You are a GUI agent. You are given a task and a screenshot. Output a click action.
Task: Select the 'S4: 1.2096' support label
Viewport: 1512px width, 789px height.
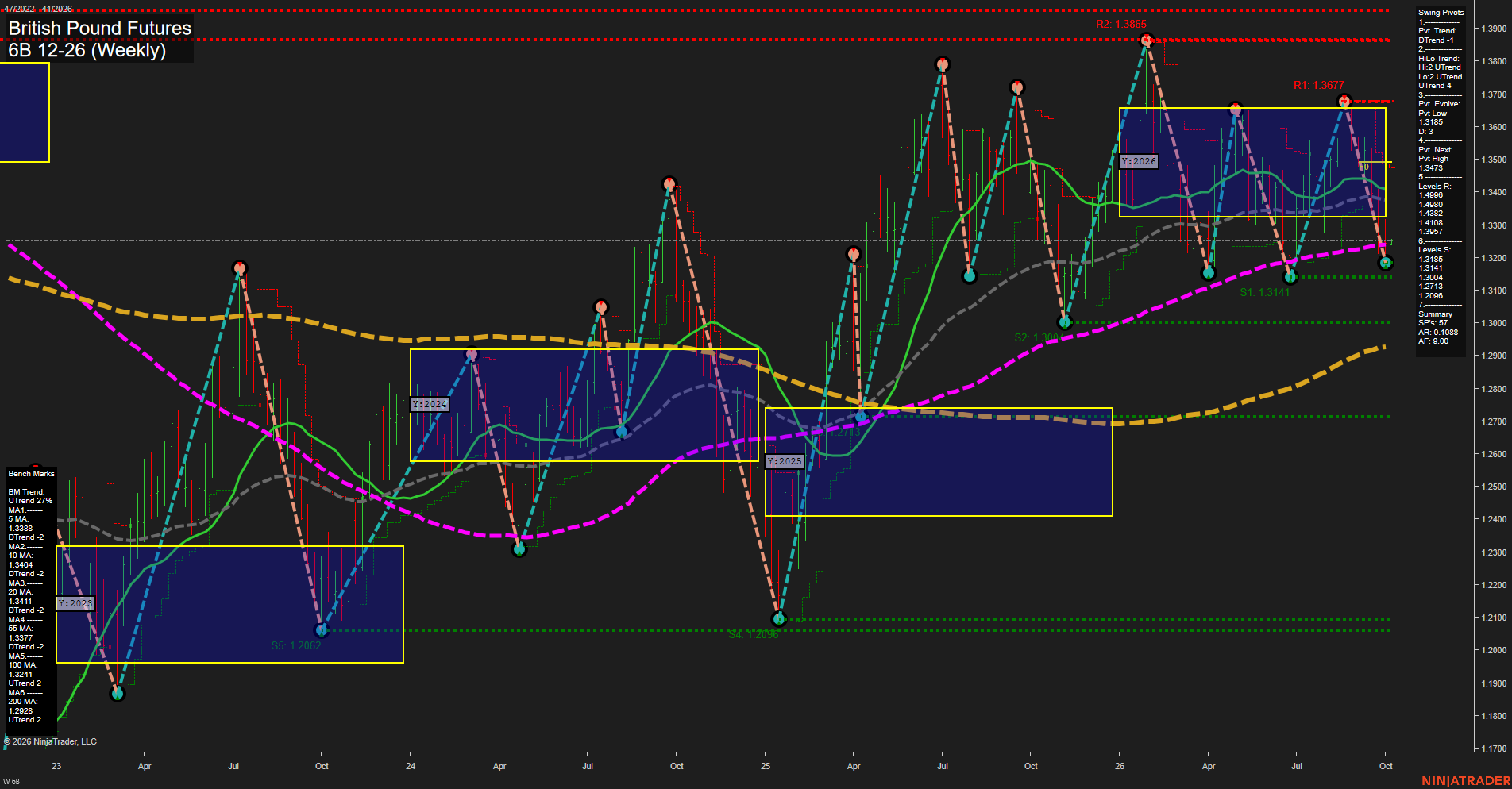click(754, 634)
